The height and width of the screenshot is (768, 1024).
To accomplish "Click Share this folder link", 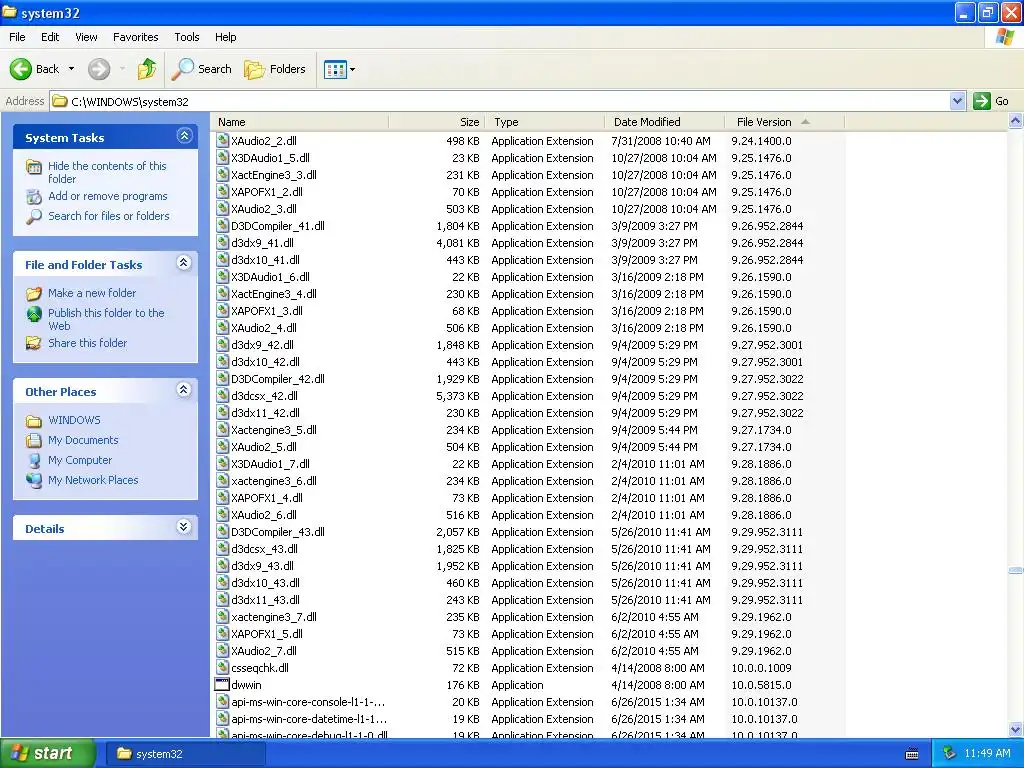I will (x=88, y=343).
